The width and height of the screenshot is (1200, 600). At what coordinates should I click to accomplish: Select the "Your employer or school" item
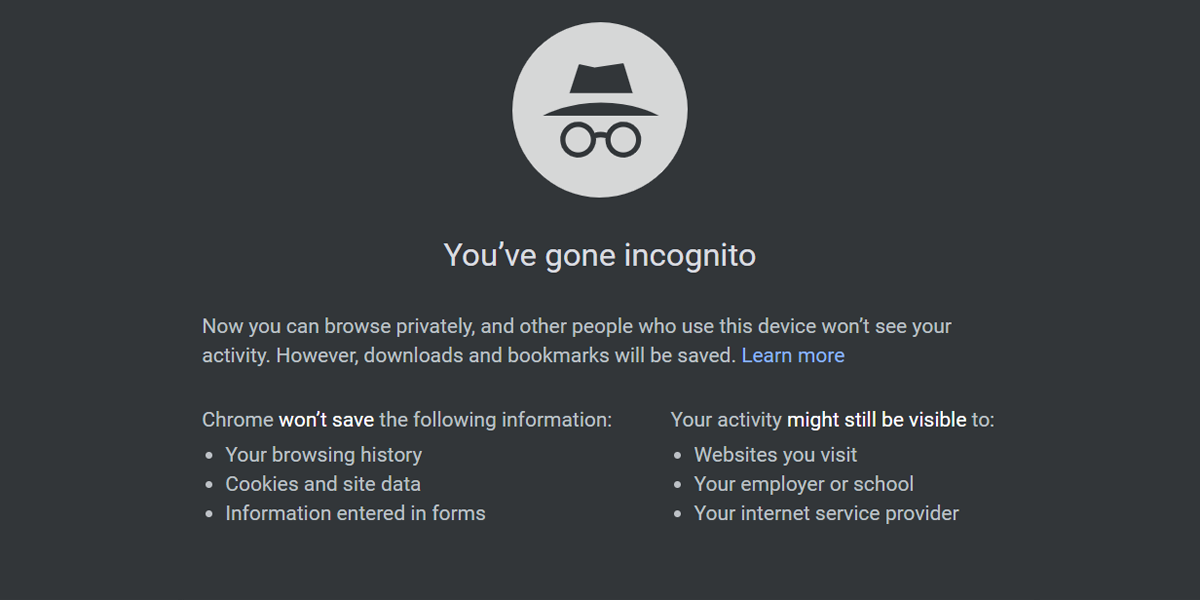(804, 484)
